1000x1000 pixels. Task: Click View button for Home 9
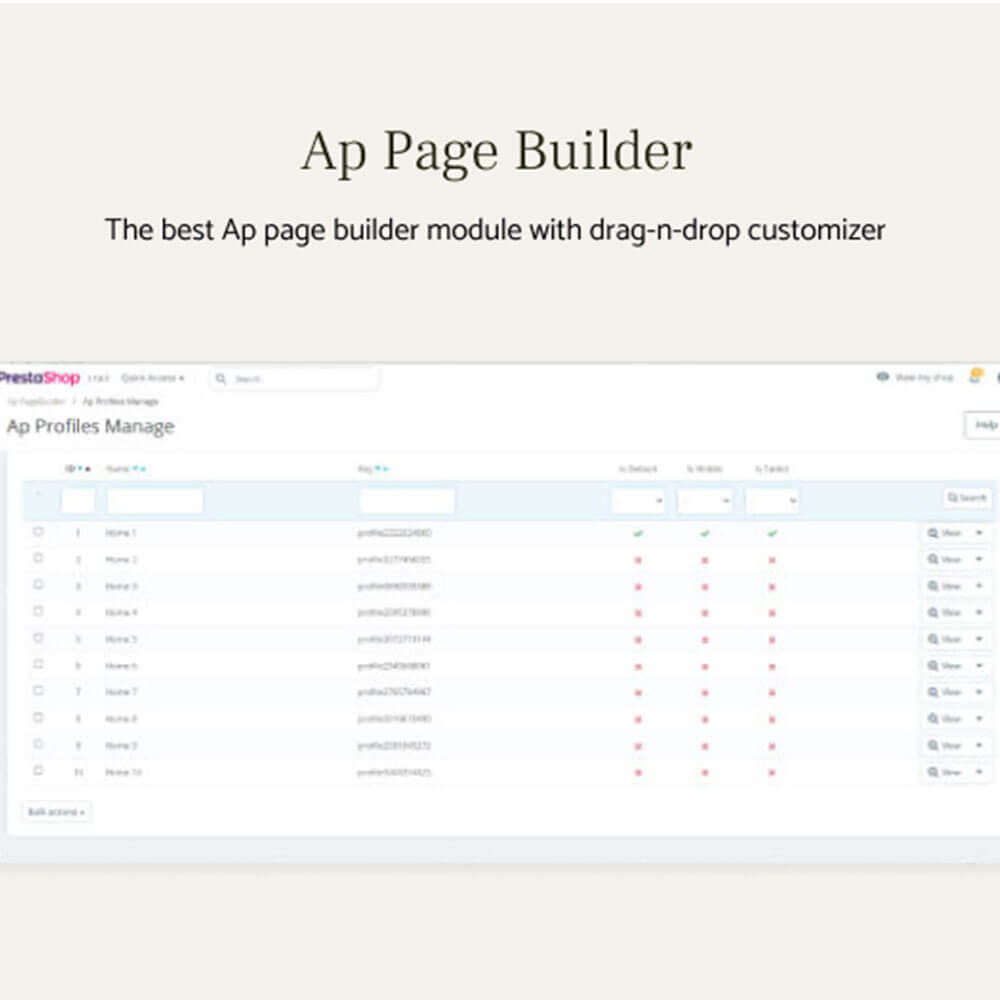point(945,745)
